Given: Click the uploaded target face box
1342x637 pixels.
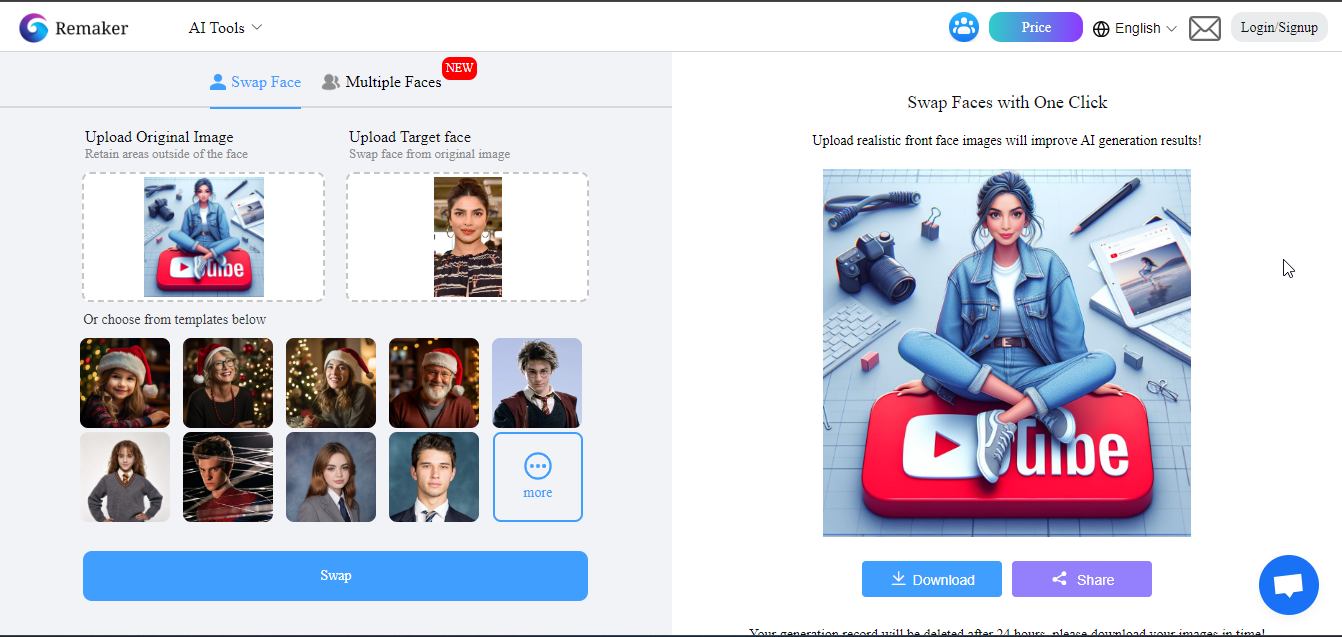Looking at the screenshot, I should tap(467, 237).
